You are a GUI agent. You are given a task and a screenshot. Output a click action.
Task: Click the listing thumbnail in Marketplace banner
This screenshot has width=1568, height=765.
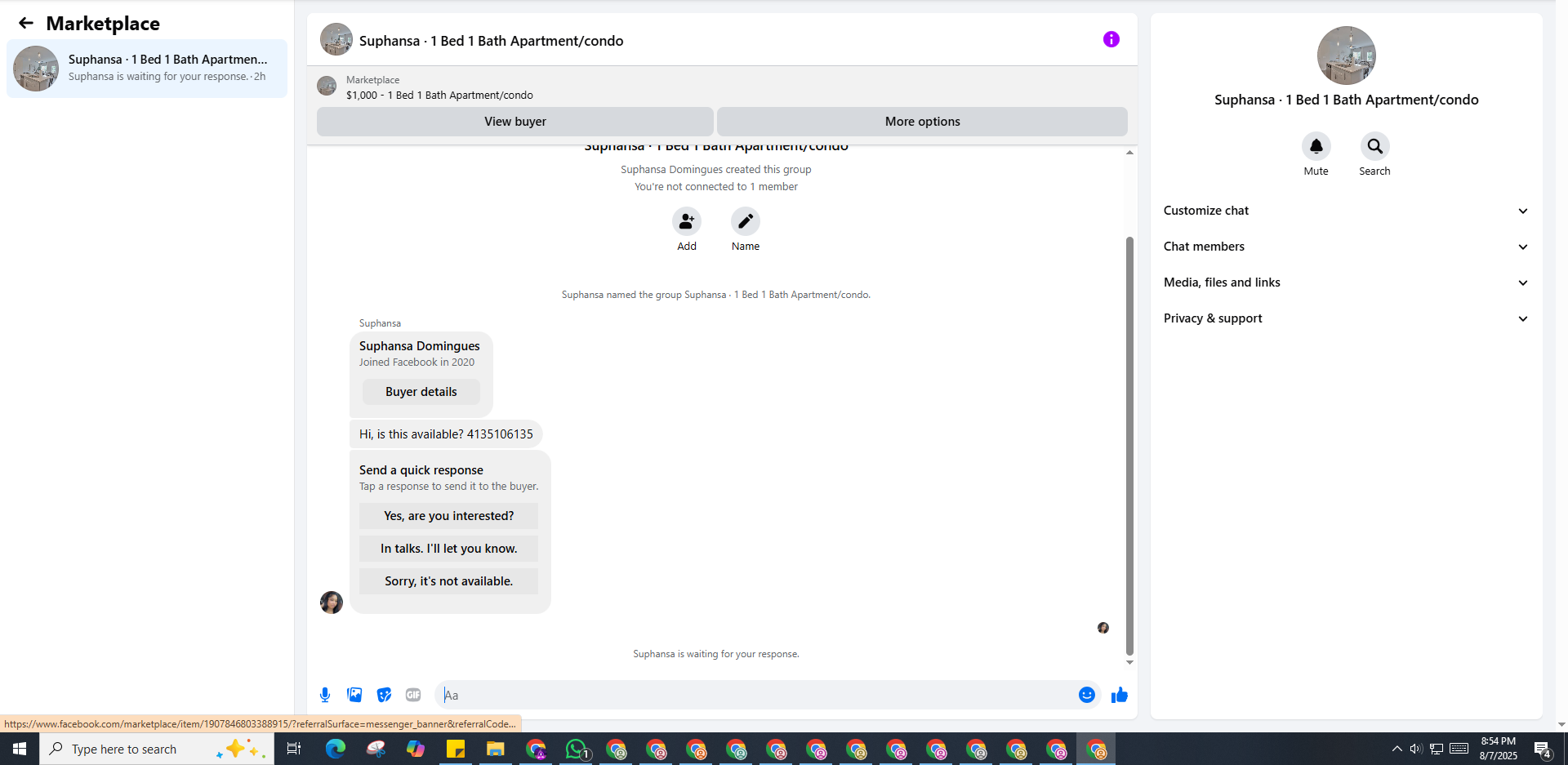point(327,86)
